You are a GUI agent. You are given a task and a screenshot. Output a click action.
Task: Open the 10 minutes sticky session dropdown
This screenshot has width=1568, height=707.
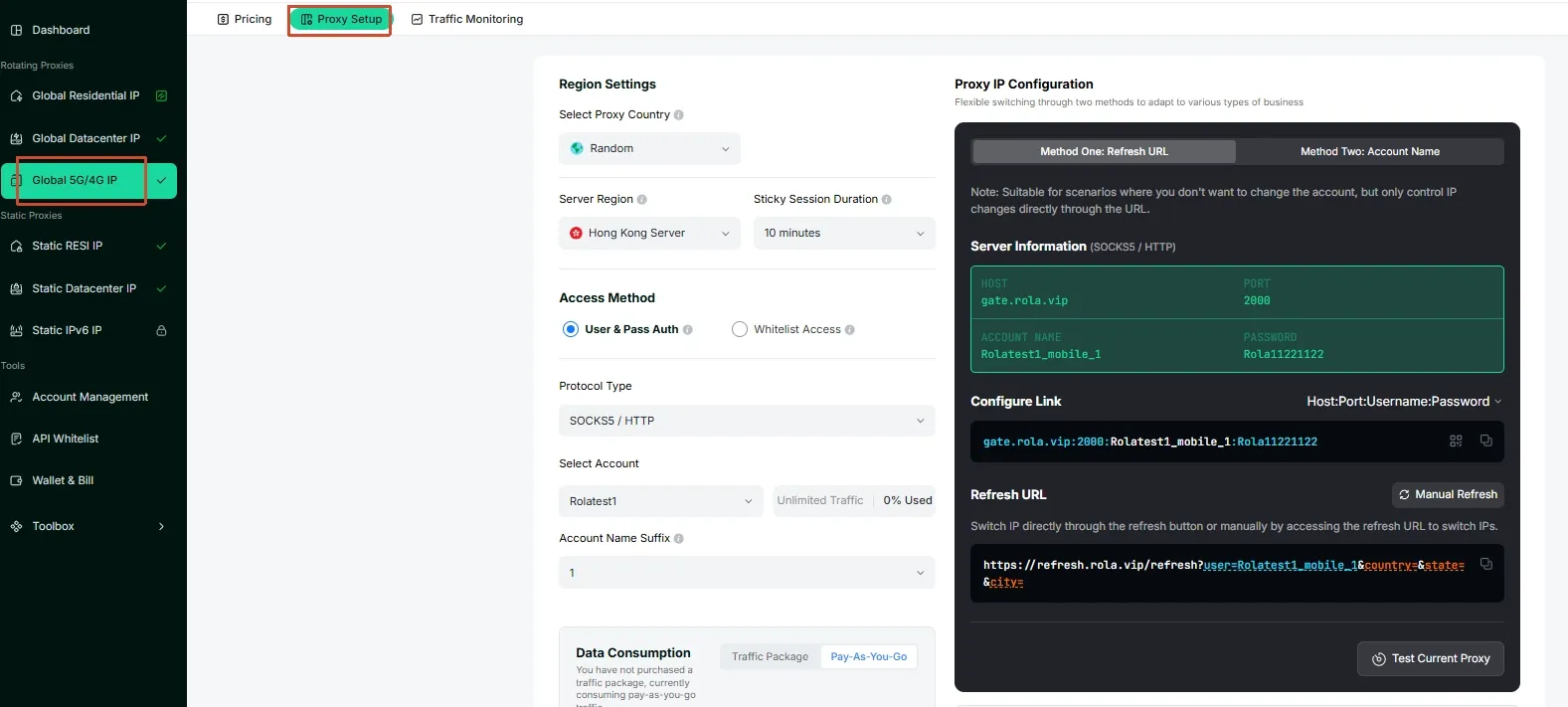pyautogui.click(x=844, y=233)
